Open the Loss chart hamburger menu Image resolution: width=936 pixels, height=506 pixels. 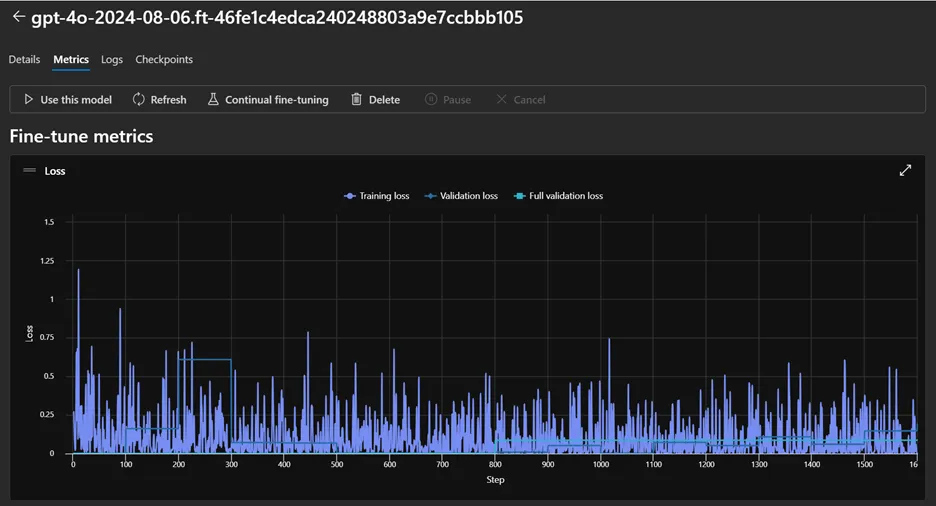(x=29, y=171)
